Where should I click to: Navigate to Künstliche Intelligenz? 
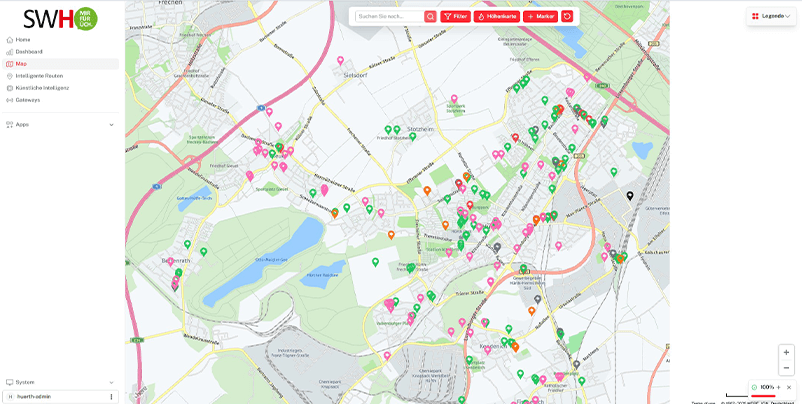[x=42, y=87]
